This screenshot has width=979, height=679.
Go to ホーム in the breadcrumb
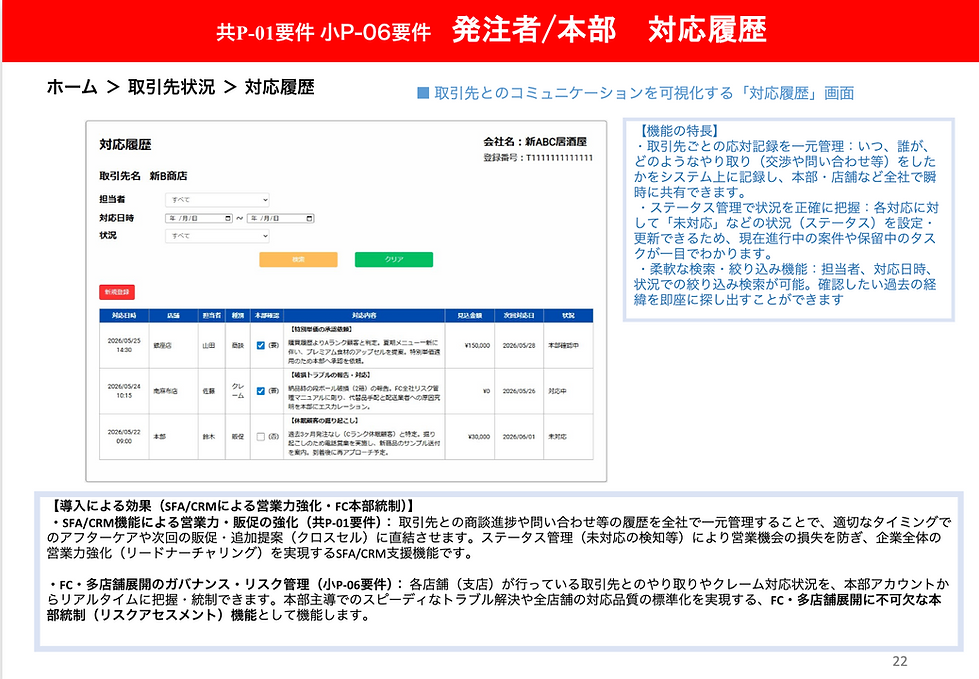click(x=72, y=87)
